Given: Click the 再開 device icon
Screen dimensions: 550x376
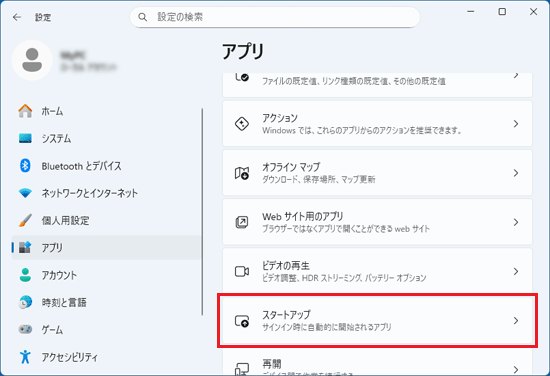Looking at the screenshot, I should coord(242,369).
